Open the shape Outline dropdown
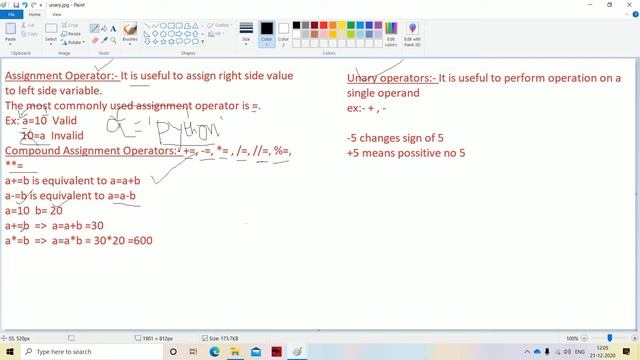 219,25
